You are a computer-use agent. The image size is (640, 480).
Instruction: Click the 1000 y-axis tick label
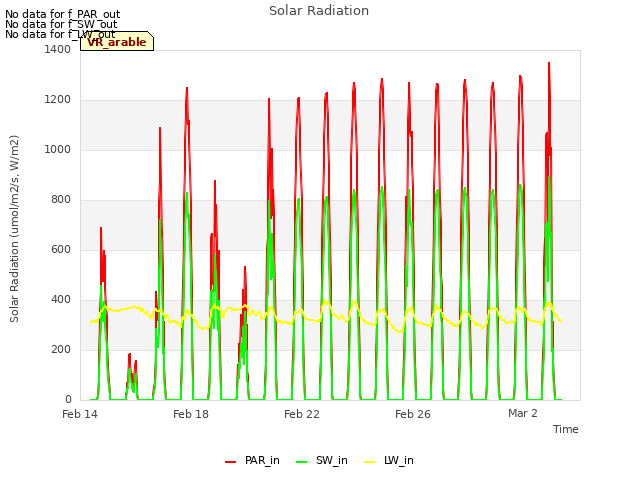pyautogui.click(x=58, y=149)
